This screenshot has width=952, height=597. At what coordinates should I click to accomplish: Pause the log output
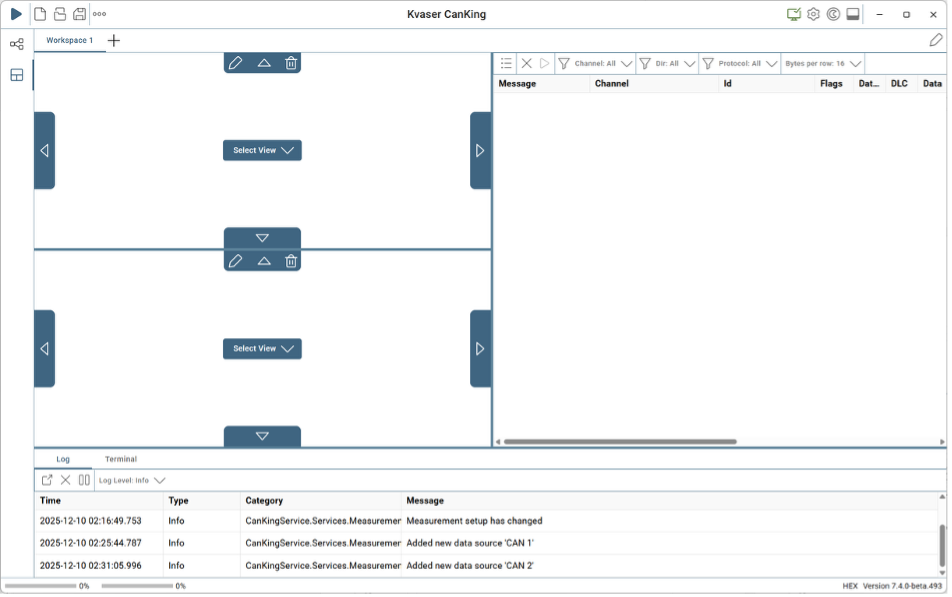(x=84, y=480)
